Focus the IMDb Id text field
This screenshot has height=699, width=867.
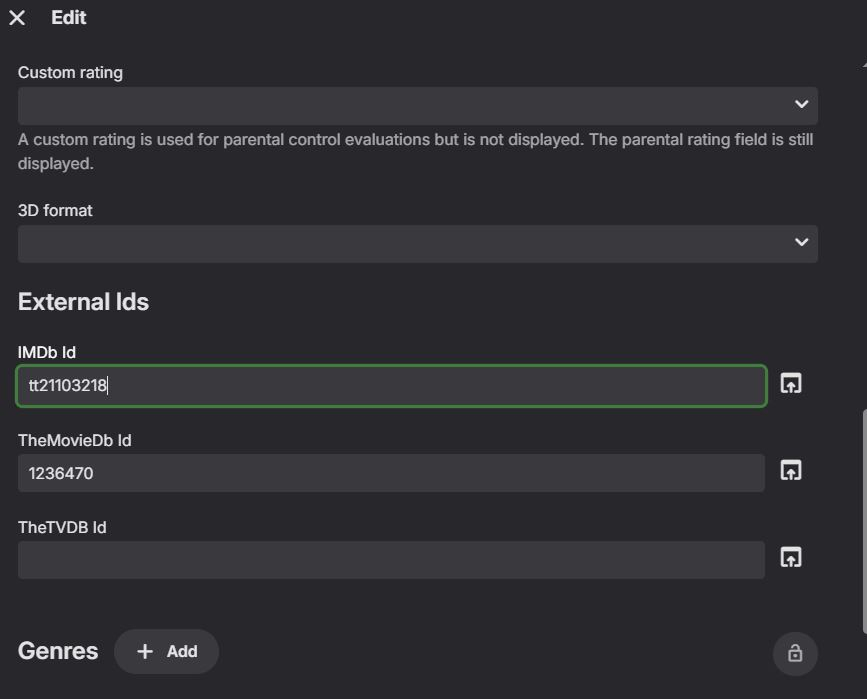[x=391, y=386]
